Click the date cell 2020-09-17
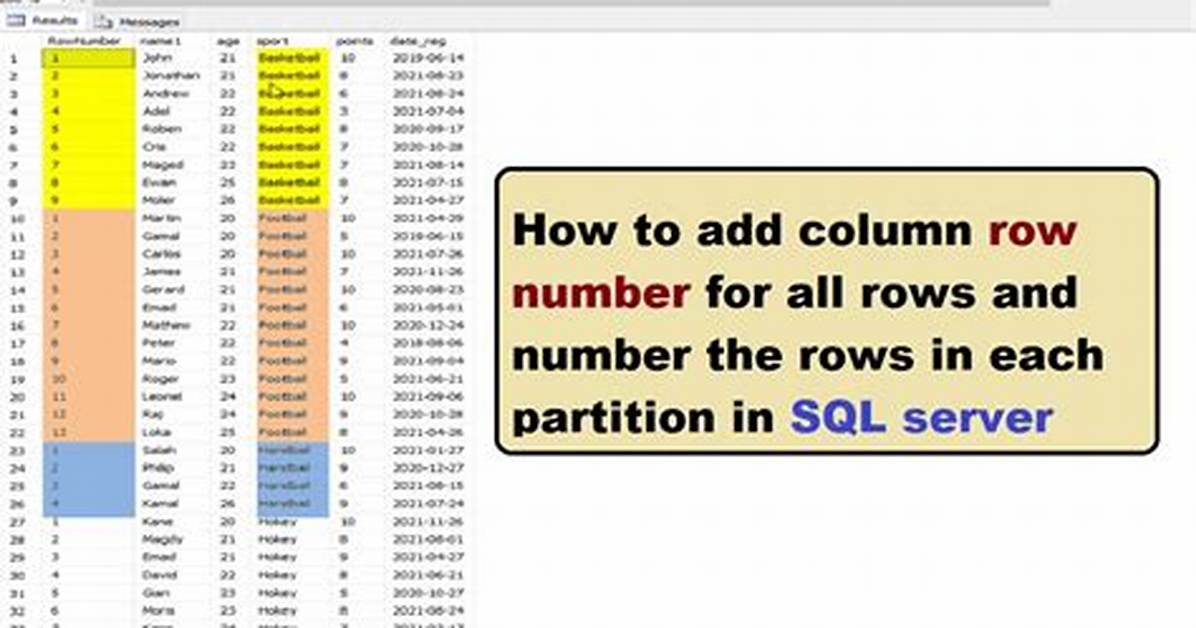Viewport: 1196px width, 628px height. coord(428,129)
